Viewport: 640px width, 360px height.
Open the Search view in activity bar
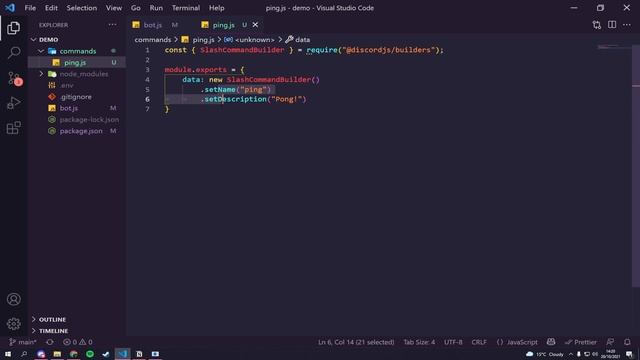[x=14, y=52]
